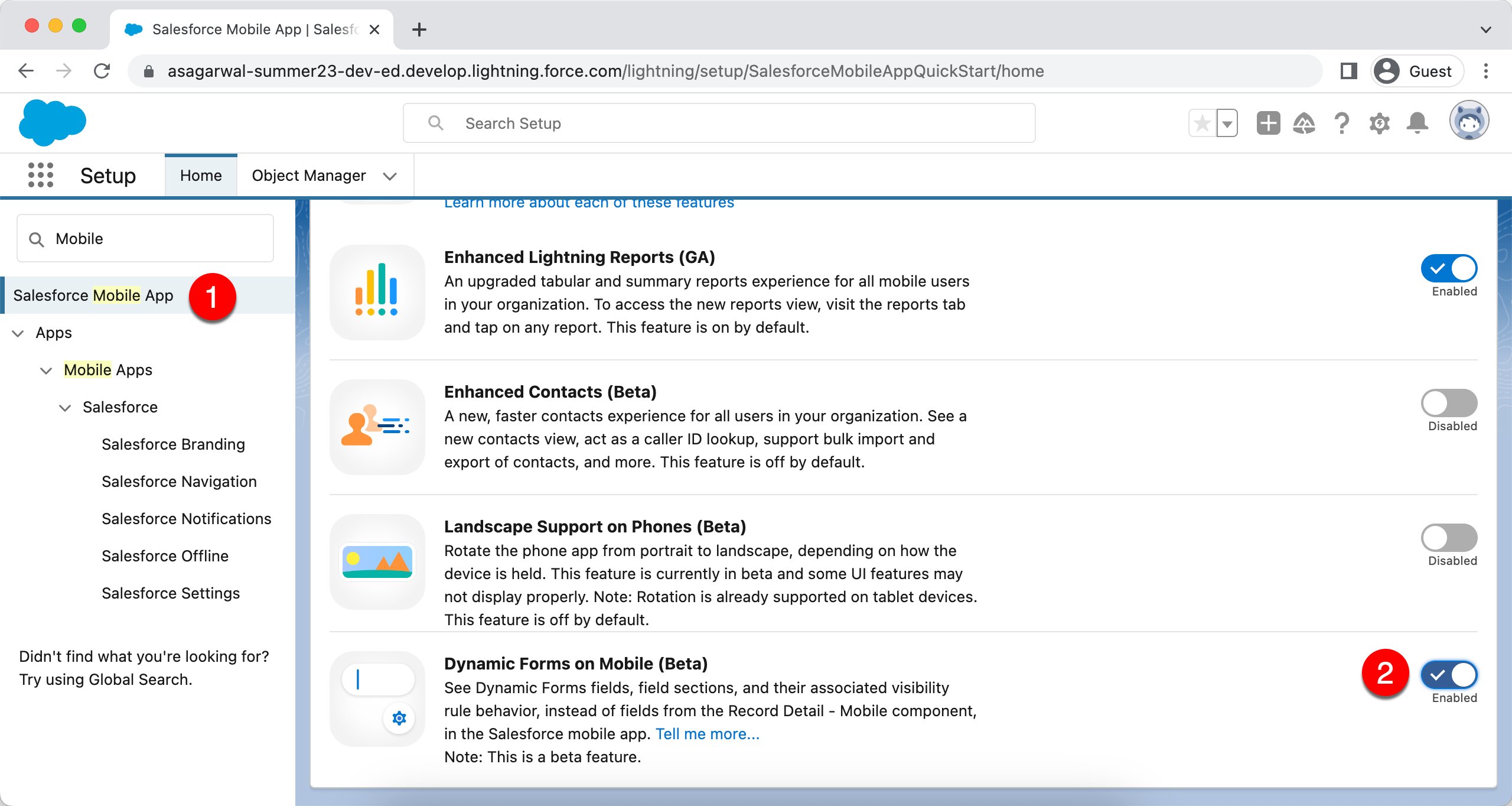Open the Setup gear icon
Image resolution: width=1512 pixels, height=806 pixels.
(1380, 122)
